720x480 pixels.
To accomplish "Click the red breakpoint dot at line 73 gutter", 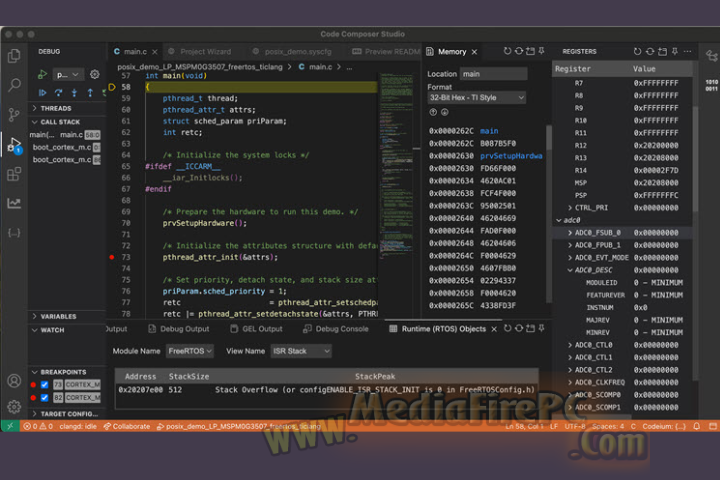I will tap(112, 257).
